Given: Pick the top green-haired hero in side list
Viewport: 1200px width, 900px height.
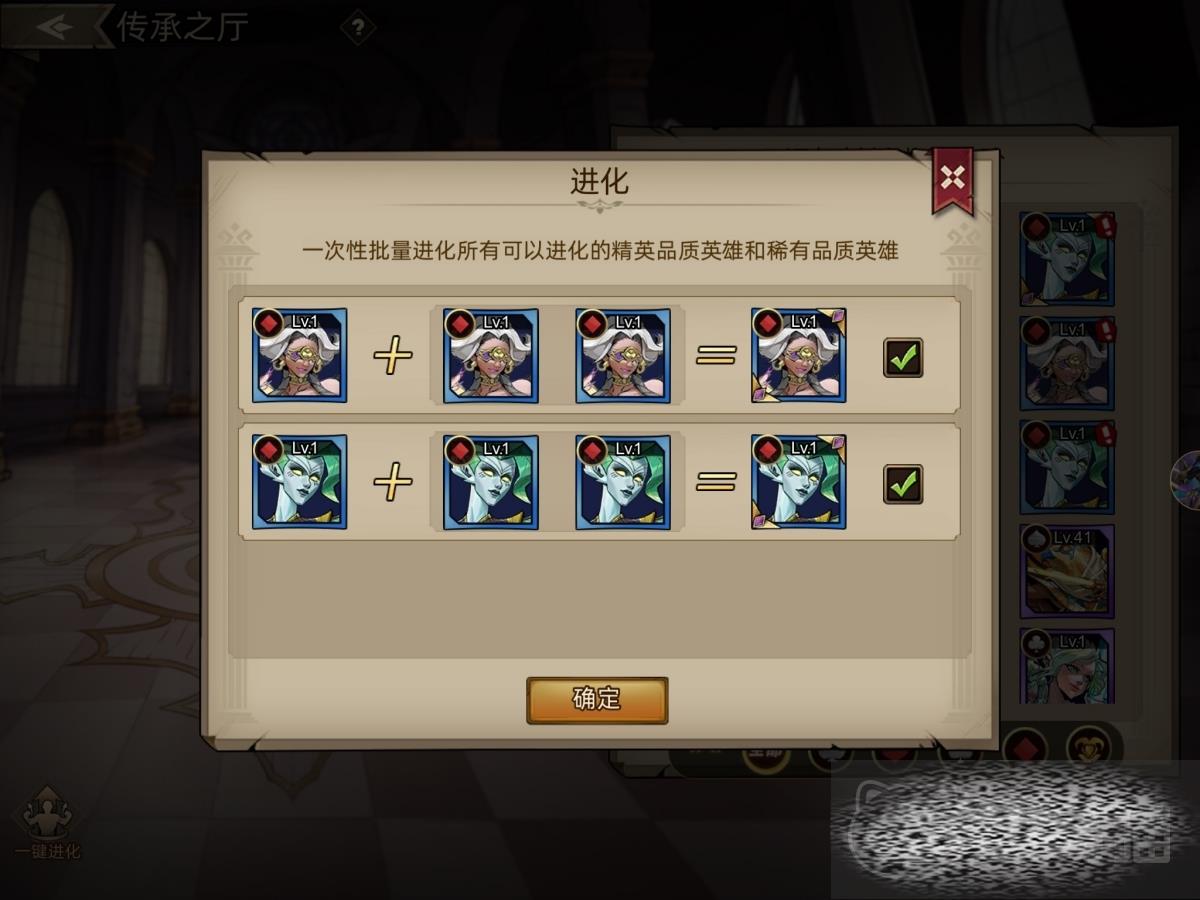Looking at the screenshot, I should click(1067, 258).
